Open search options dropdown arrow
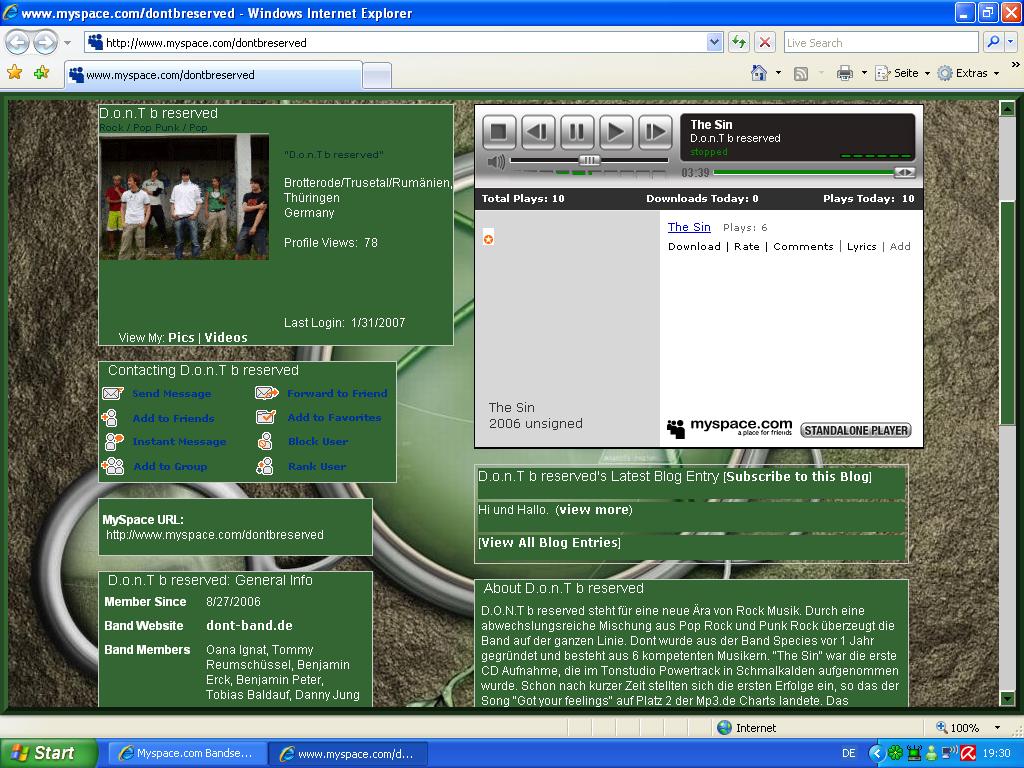 pyautogui.click(x=1010, y=42)
